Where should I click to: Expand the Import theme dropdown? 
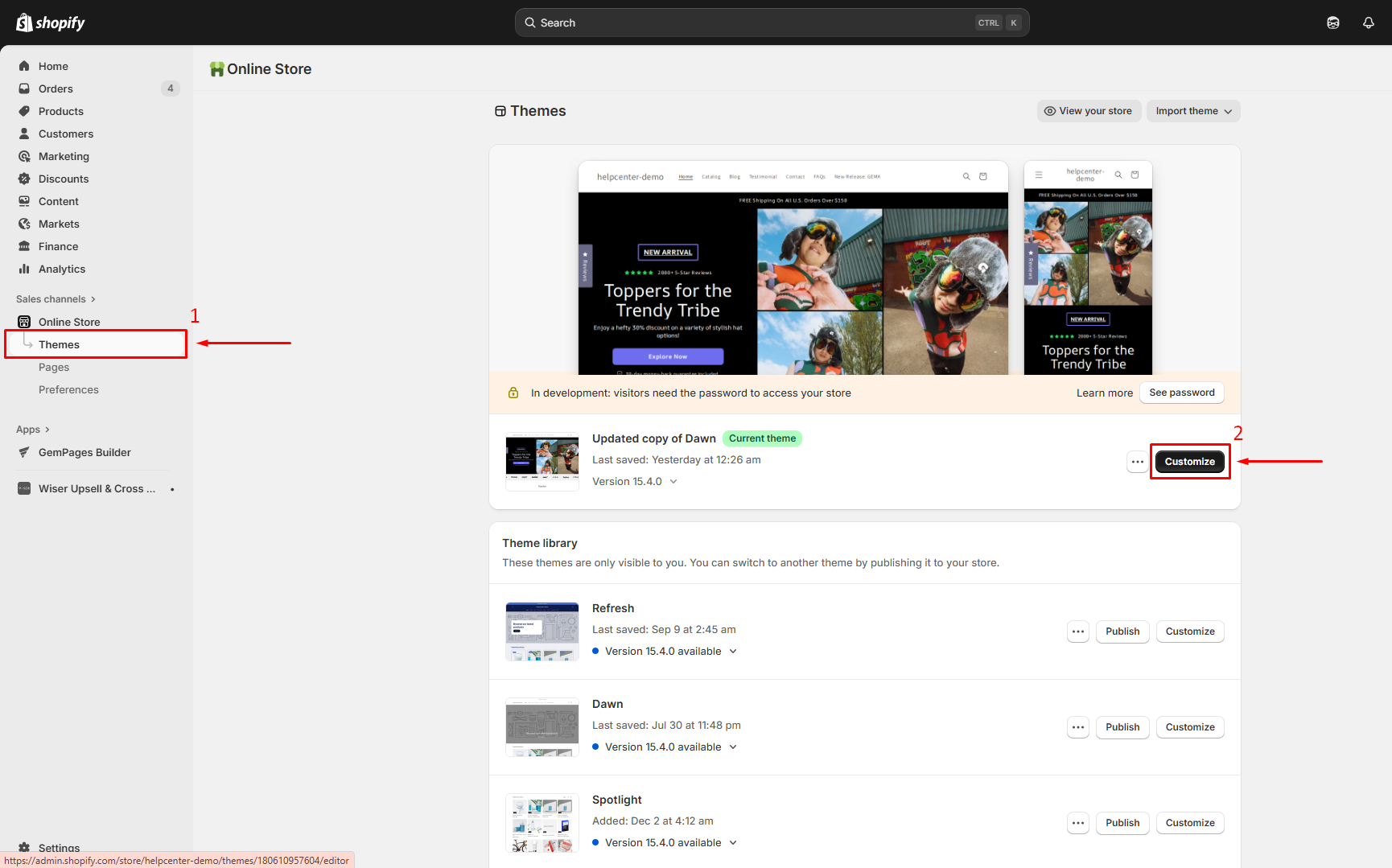click(1193, 111)
